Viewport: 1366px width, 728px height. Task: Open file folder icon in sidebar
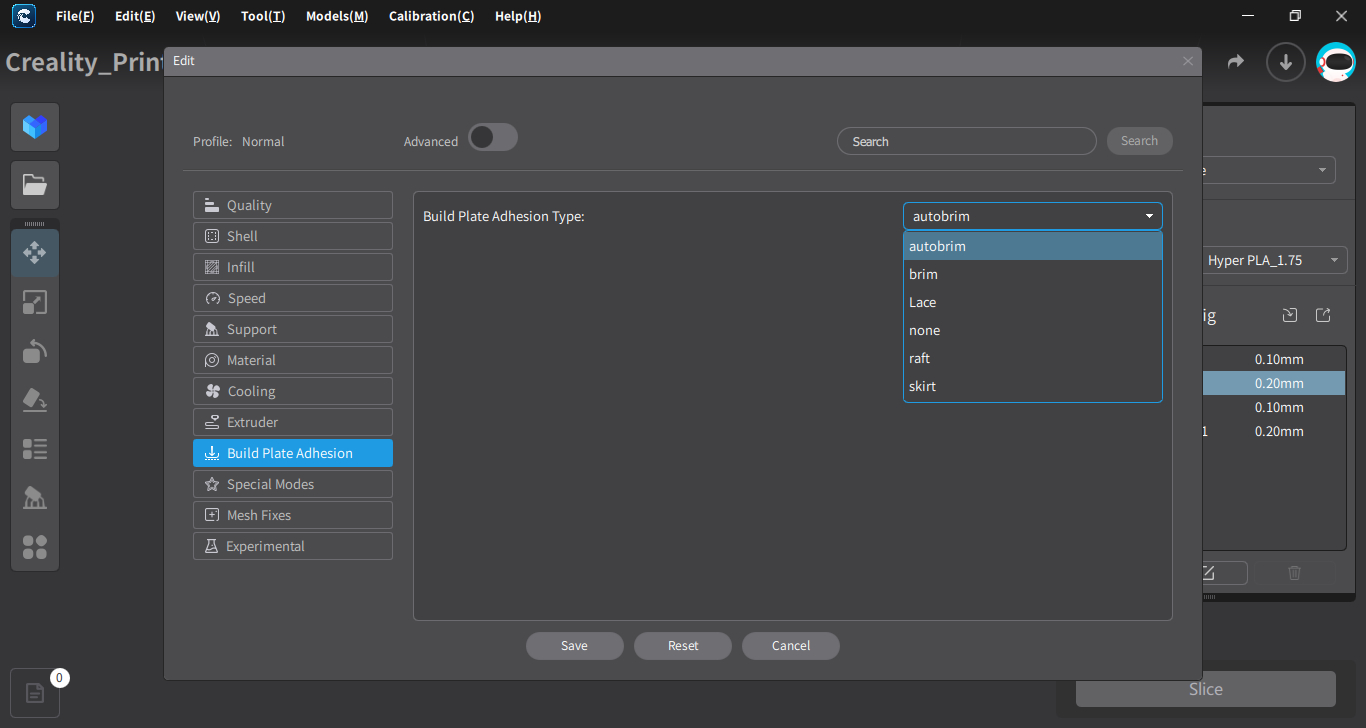tap(35, 185)
